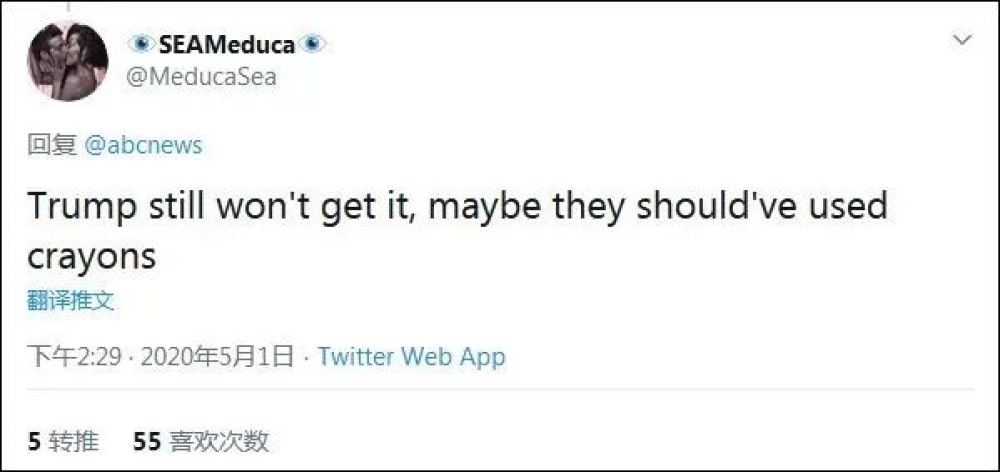Screen dimensions: 1000x472
Task: Click the @MeducaSea handle
Action: click(x=202, y=76)
